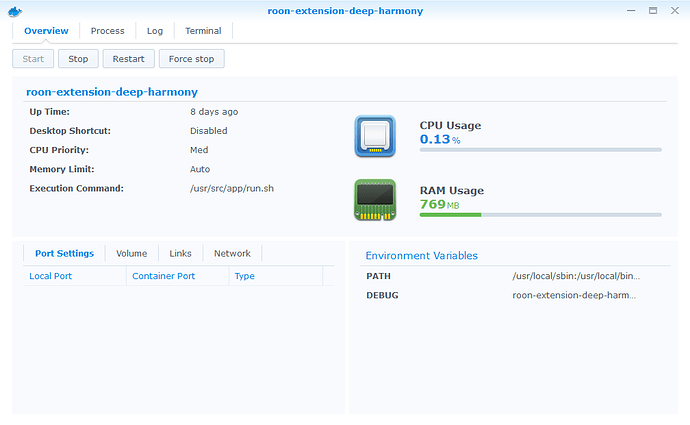The height and width of the screenshot is (425, 690).
Task: Click the 'Execution Command:' label
Action: click(77, 188)
